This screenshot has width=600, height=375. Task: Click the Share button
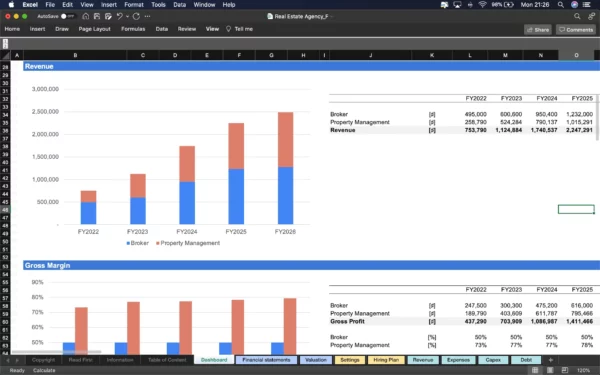[538, 29]
